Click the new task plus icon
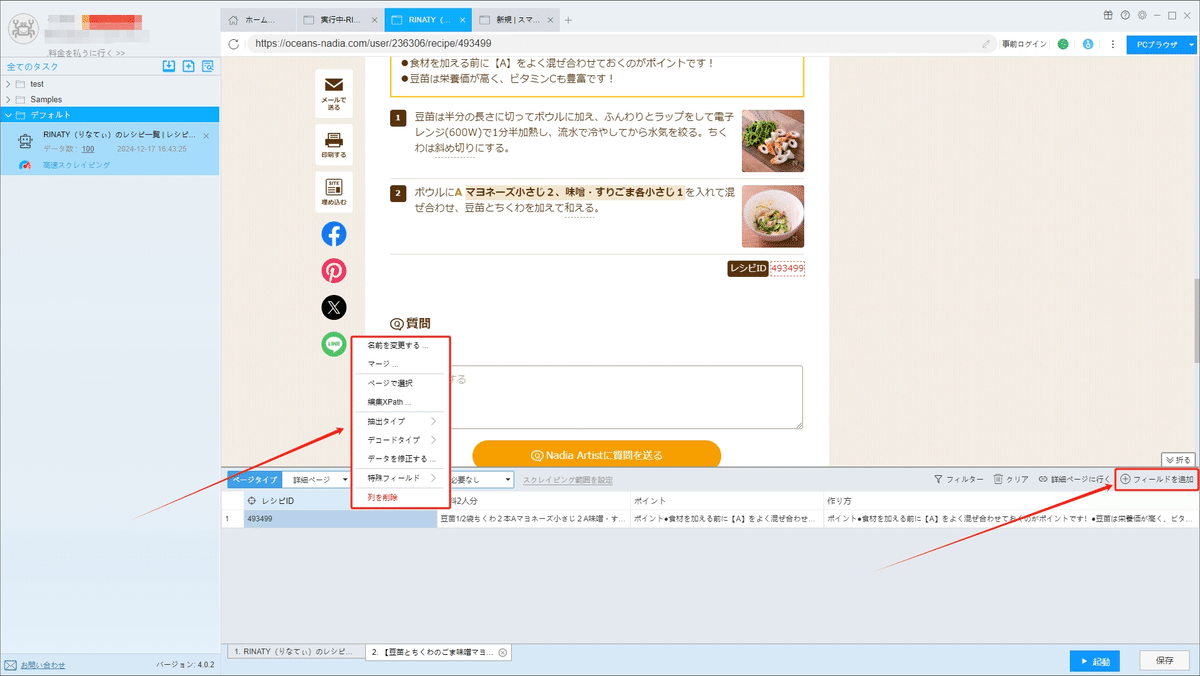Viewport: 1200px width, 676px height. (x=188, y=66)
